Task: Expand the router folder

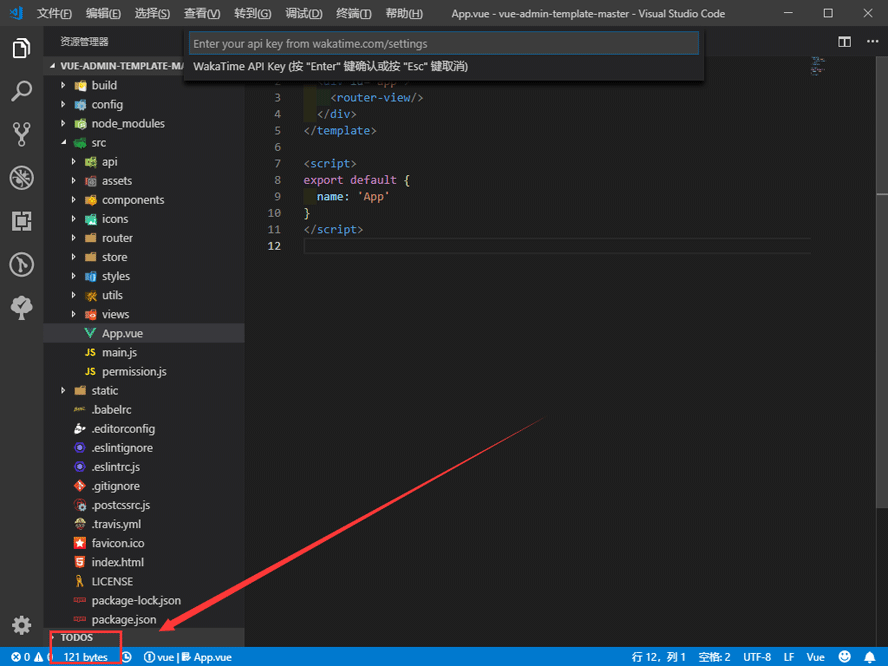Action: [144, 238]
